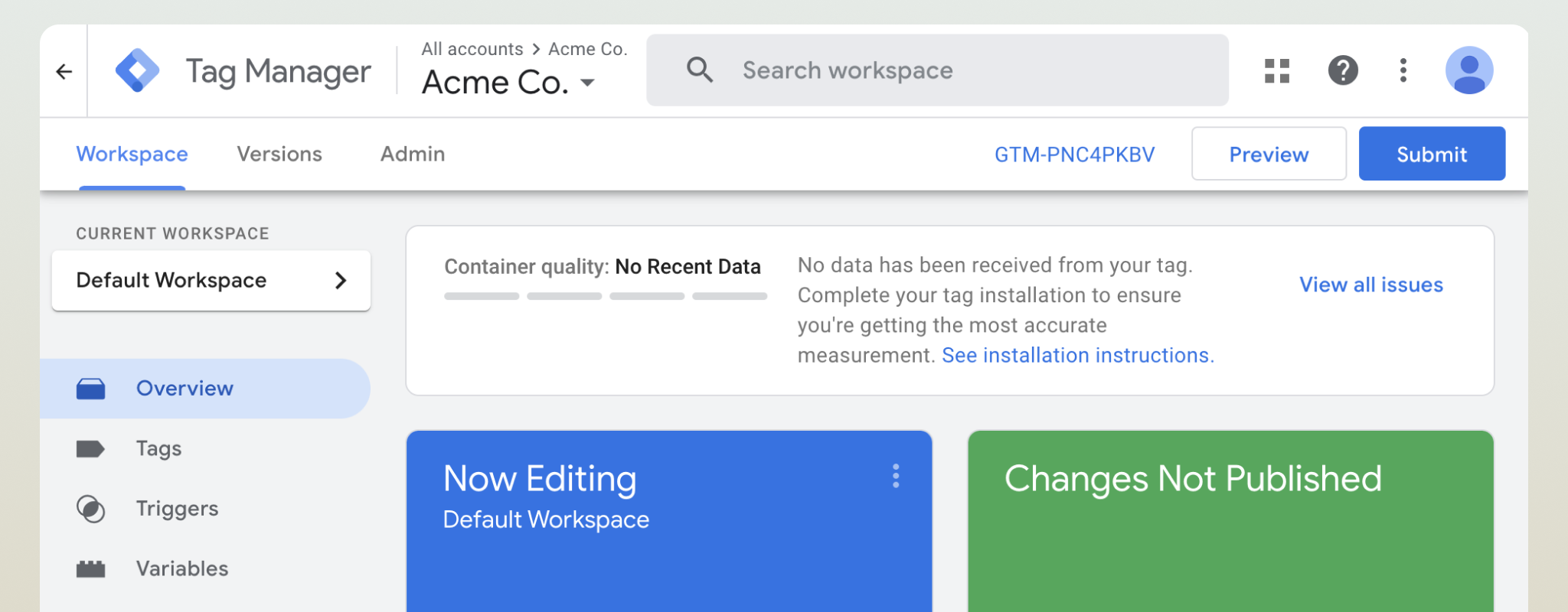Click the View all issues link
Viewport: 1568px width, 612px height.
coord(1370,285)
